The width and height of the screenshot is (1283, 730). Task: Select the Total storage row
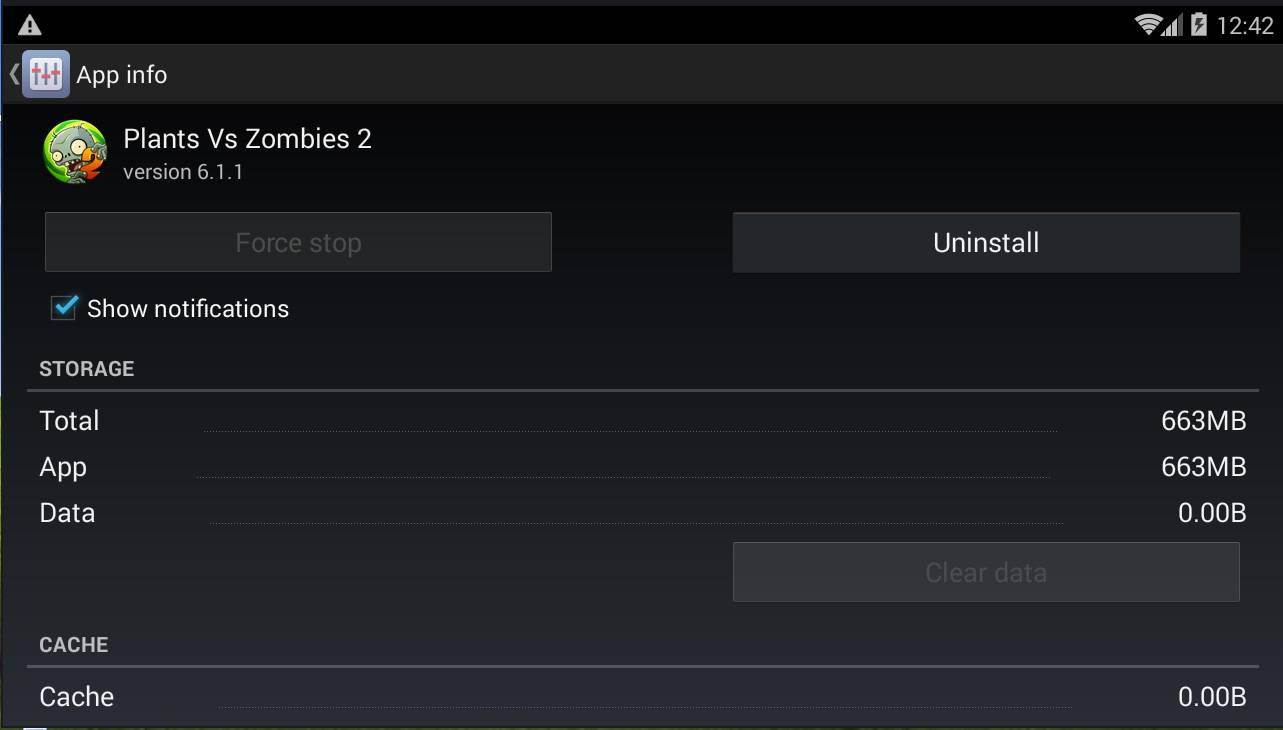pyautogui.click(x=642, y=421)
